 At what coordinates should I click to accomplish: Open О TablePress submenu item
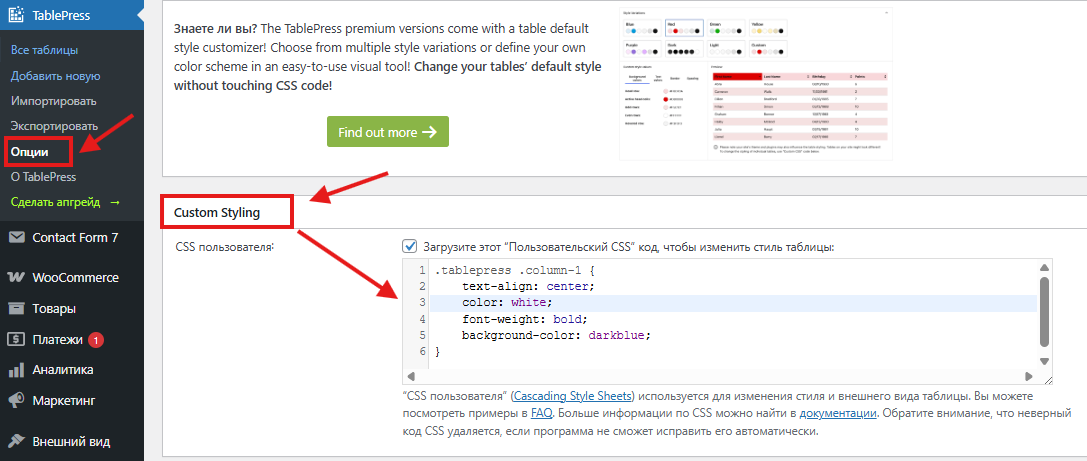(x=44, y=177)
